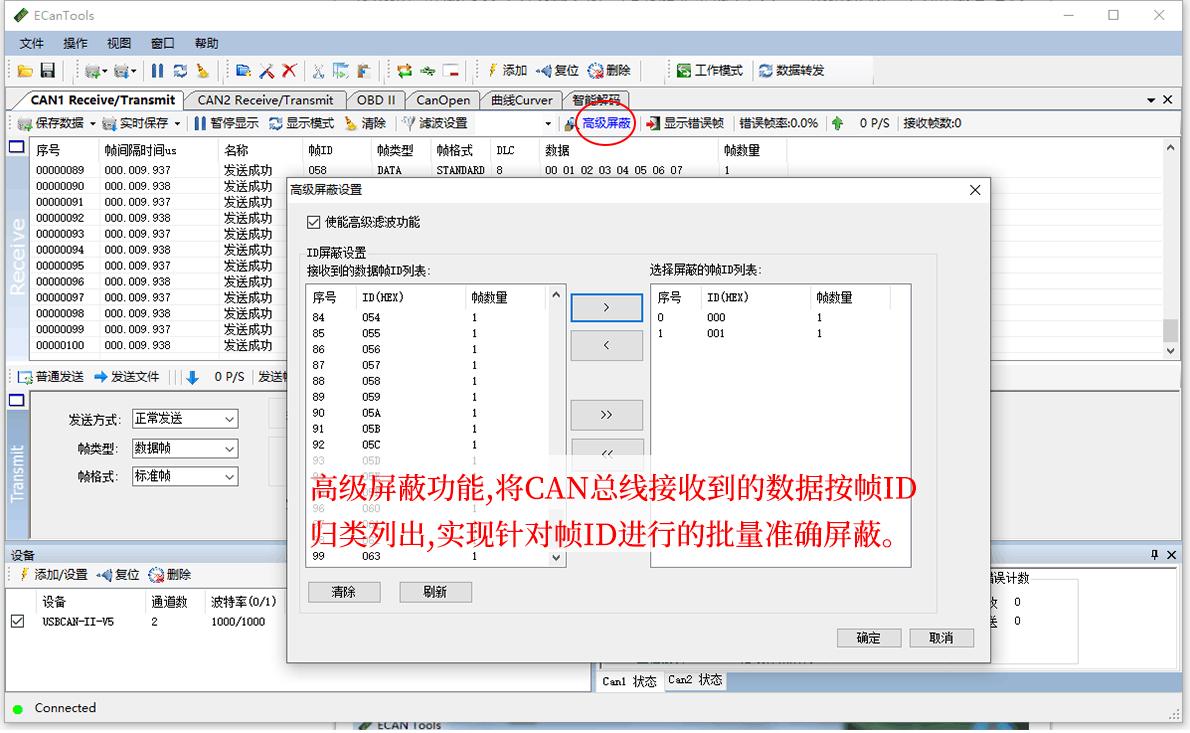Click the 确定 button in dialog

pyautogui.click(x=868, y=638)
